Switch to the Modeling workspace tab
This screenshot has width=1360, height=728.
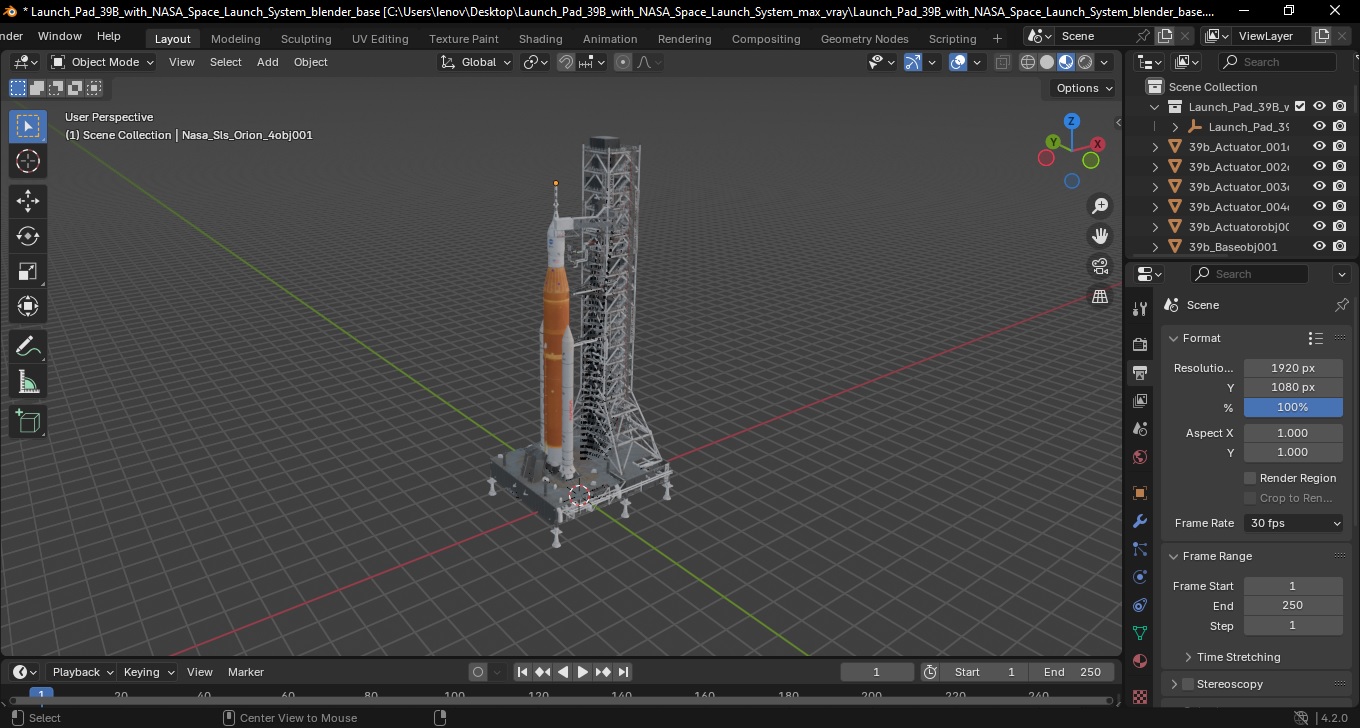(x=236, y=39)
